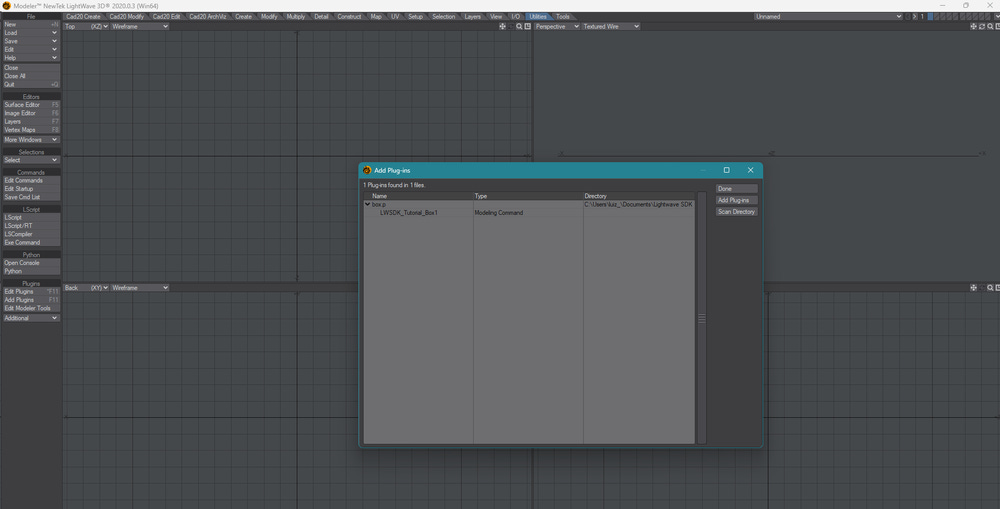Click Edit Modeler Tools button
Image resolution: width=1000 pixels, height=509 pixels.
point(31,308)
